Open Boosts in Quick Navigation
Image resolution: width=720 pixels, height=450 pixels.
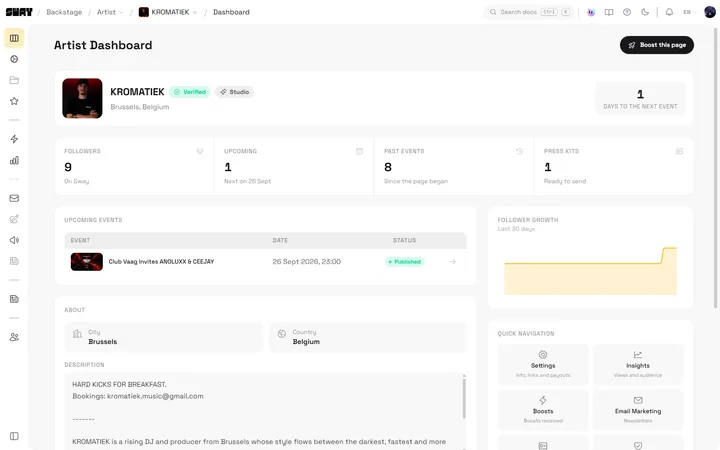coord(543,410)
